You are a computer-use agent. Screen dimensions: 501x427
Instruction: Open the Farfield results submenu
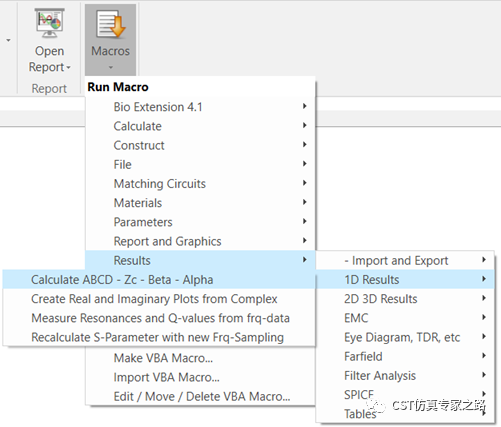(x=405, y=357)
